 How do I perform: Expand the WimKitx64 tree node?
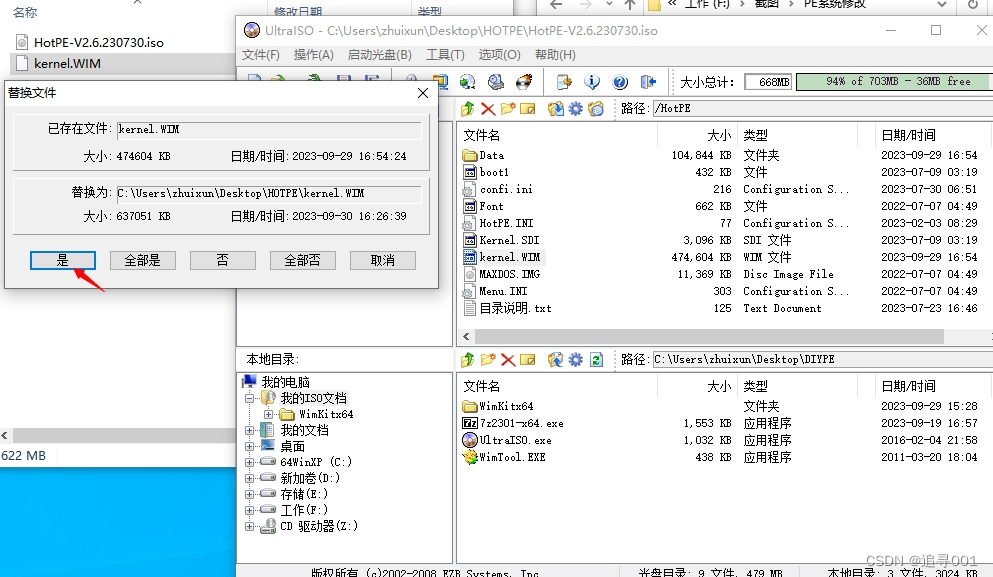point(269,414)
